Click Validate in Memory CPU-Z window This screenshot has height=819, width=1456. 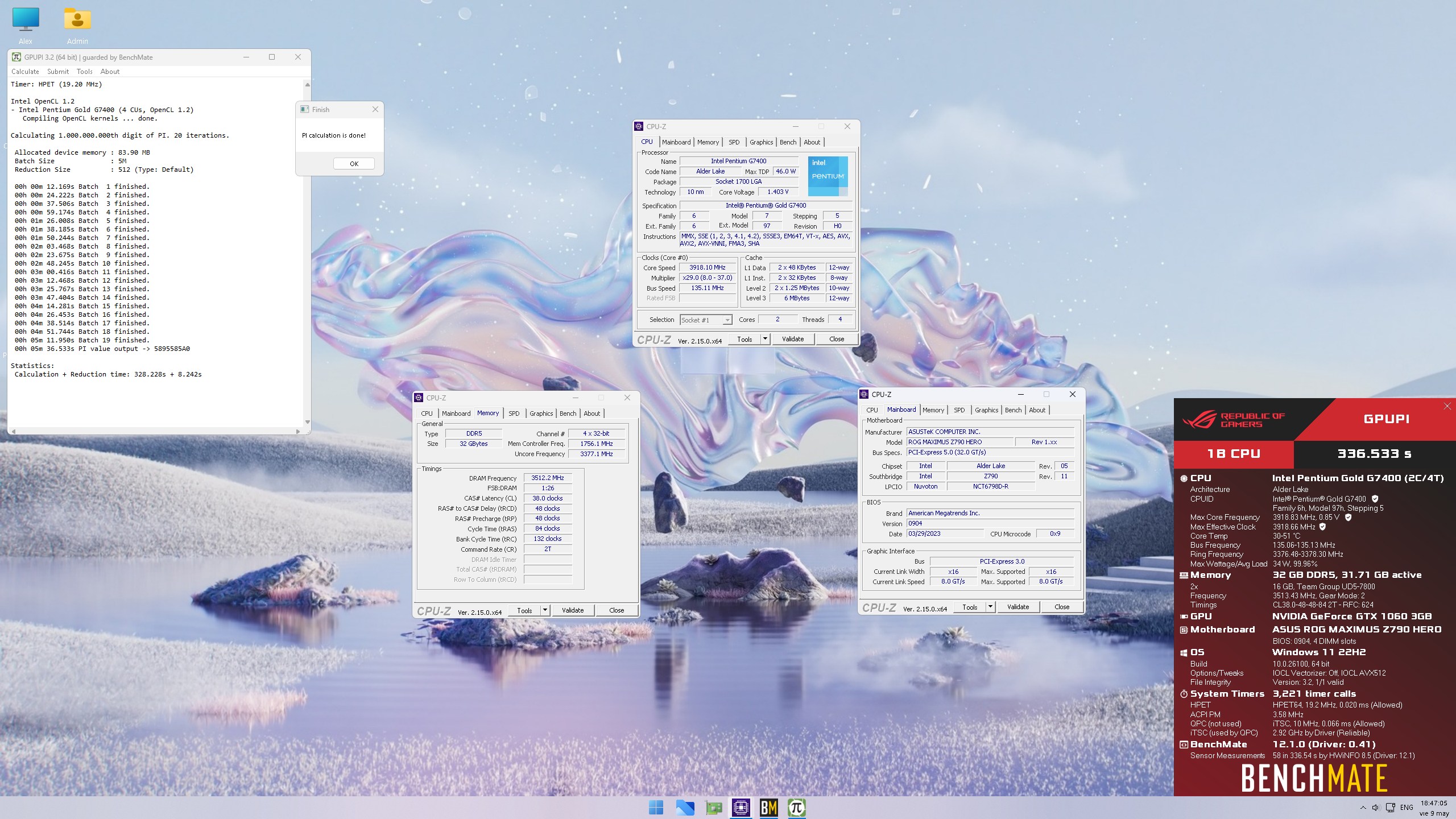click(573, 611)
